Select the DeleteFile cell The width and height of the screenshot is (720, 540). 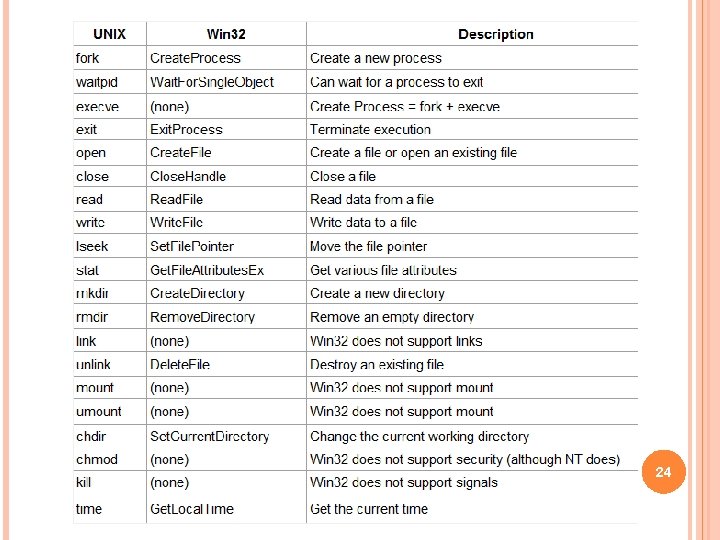tap(180, 364)
